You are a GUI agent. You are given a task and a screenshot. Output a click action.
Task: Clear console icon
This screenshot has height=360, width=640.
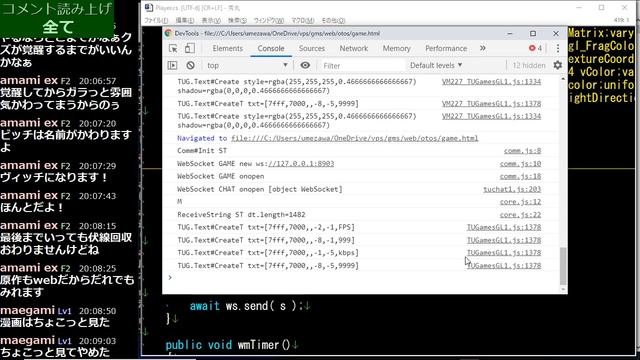190,65
